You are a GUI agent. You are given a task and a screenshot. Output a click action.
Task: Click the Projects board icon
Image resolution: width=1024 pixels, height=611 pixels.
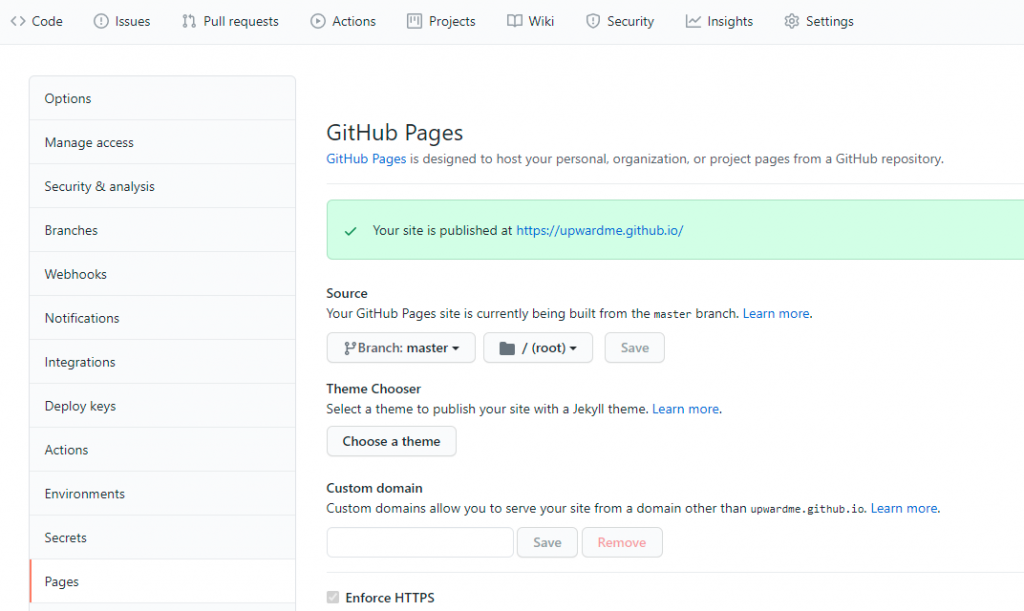pyautogui.click(x=415, y=22)
